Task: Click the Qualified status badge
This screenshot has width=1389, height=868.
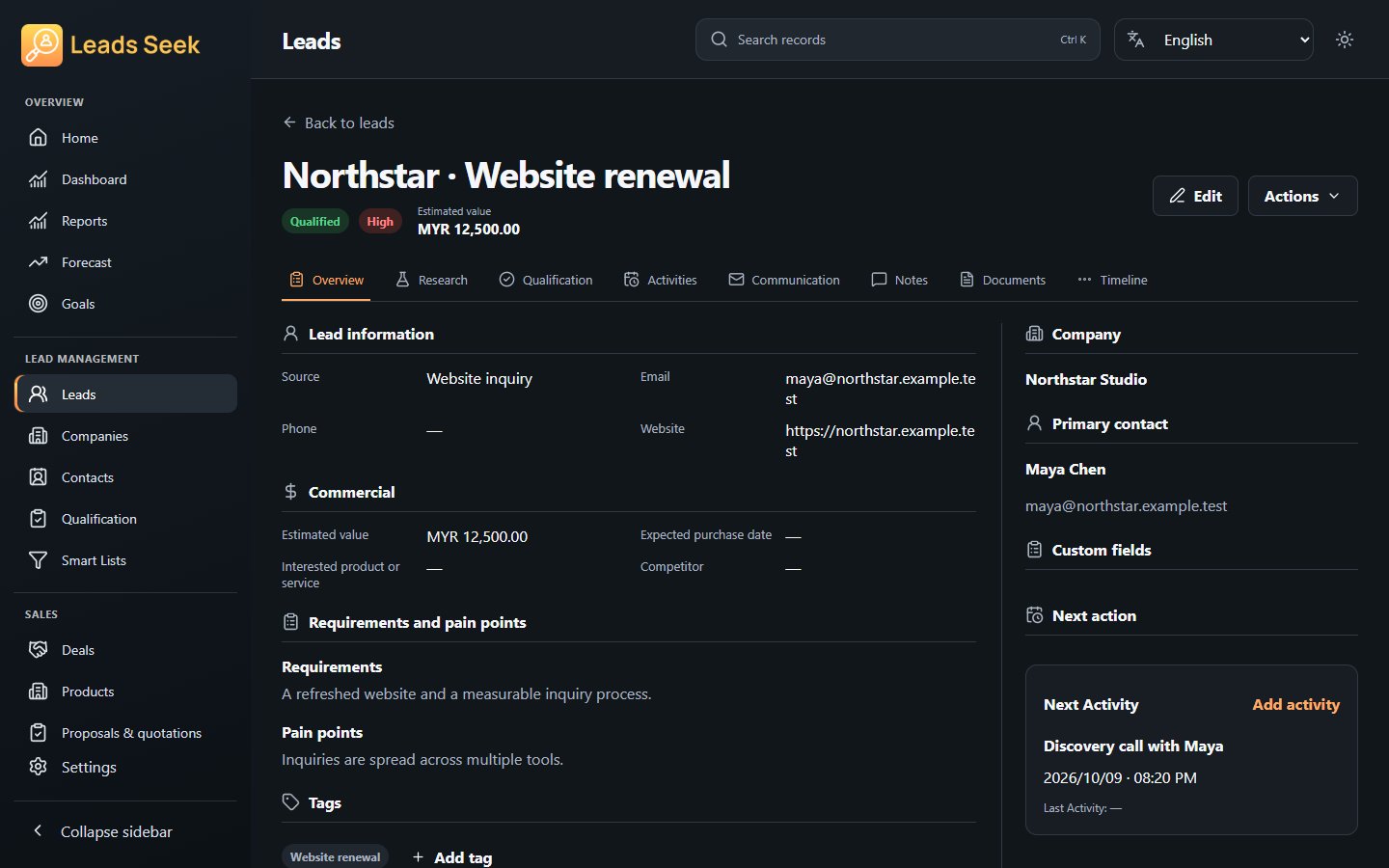Action: (x=315, y=222)
